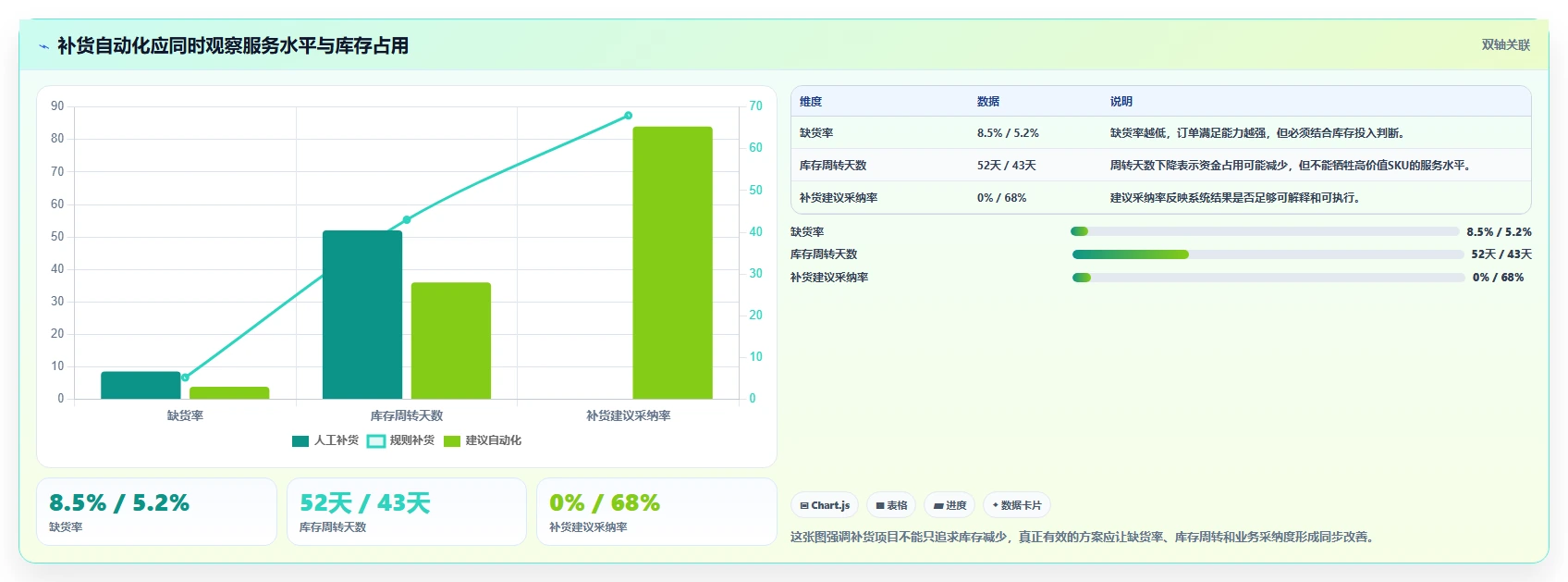Click the 补货建议采纳率 x-axis label
This screenshot has width=1568, height=582.
629,416
